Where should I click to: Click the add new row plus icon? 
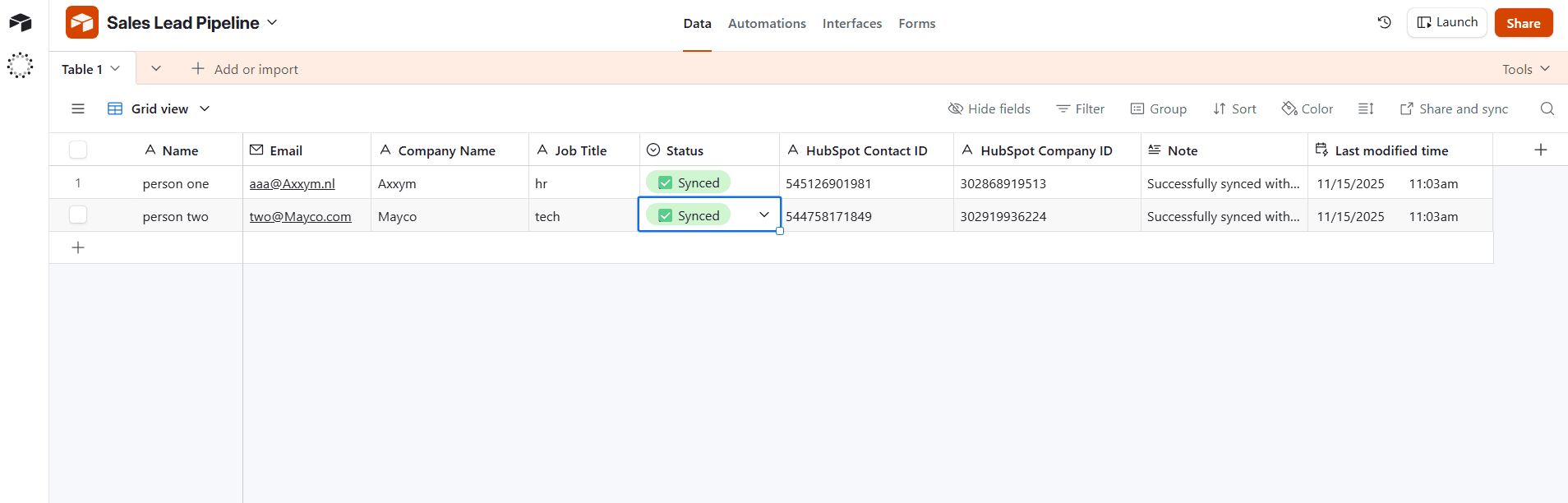(x=78, y=247)
